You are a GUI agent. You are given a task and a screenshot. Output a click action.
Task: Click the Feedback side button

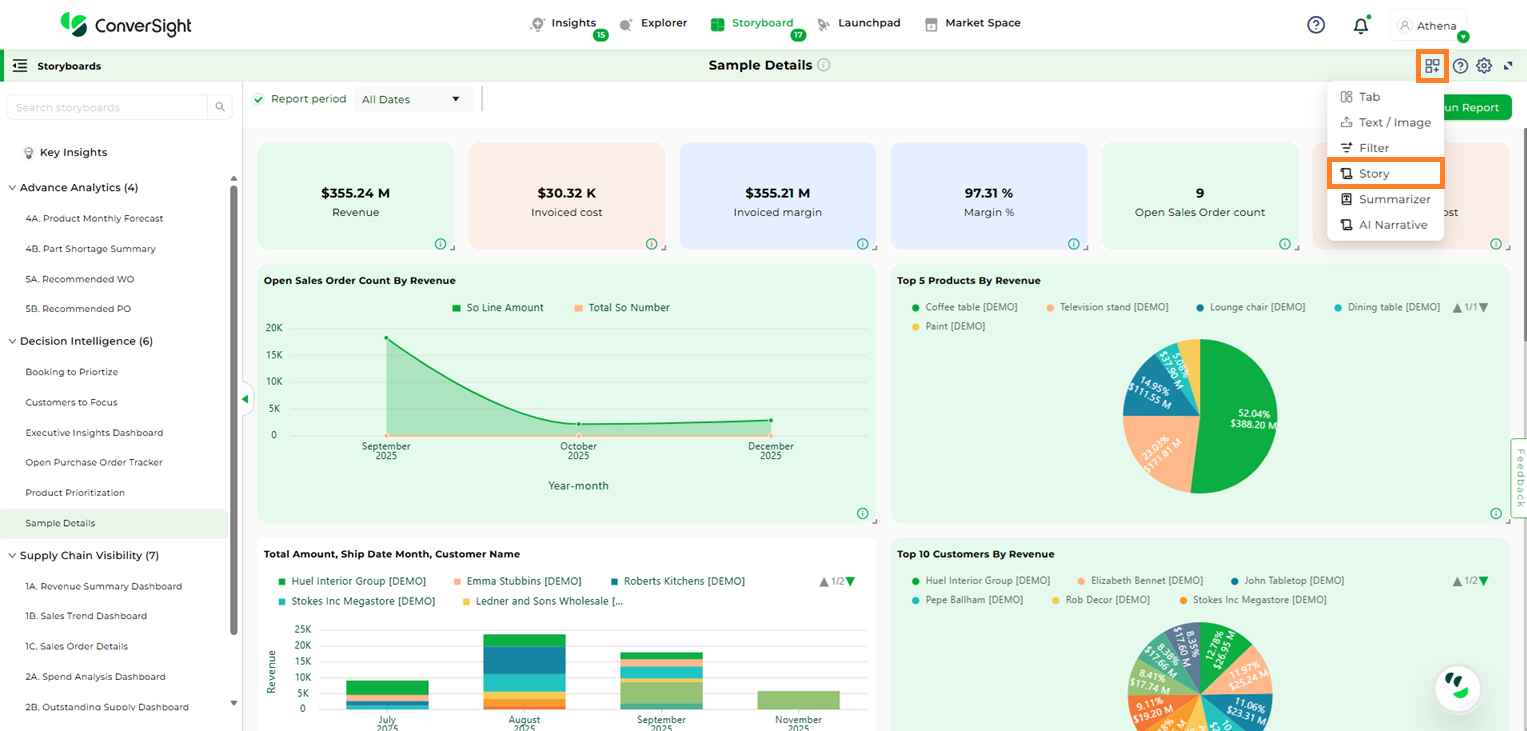tap(1519, 477)
